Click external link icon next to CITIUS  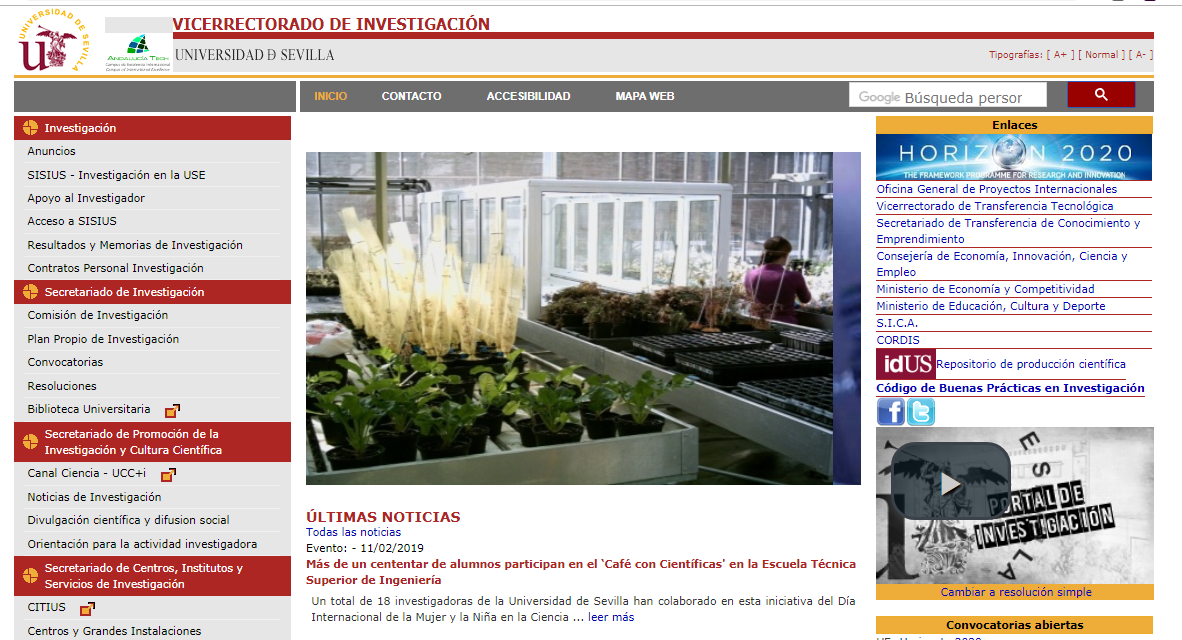click(x=87, y=608)
